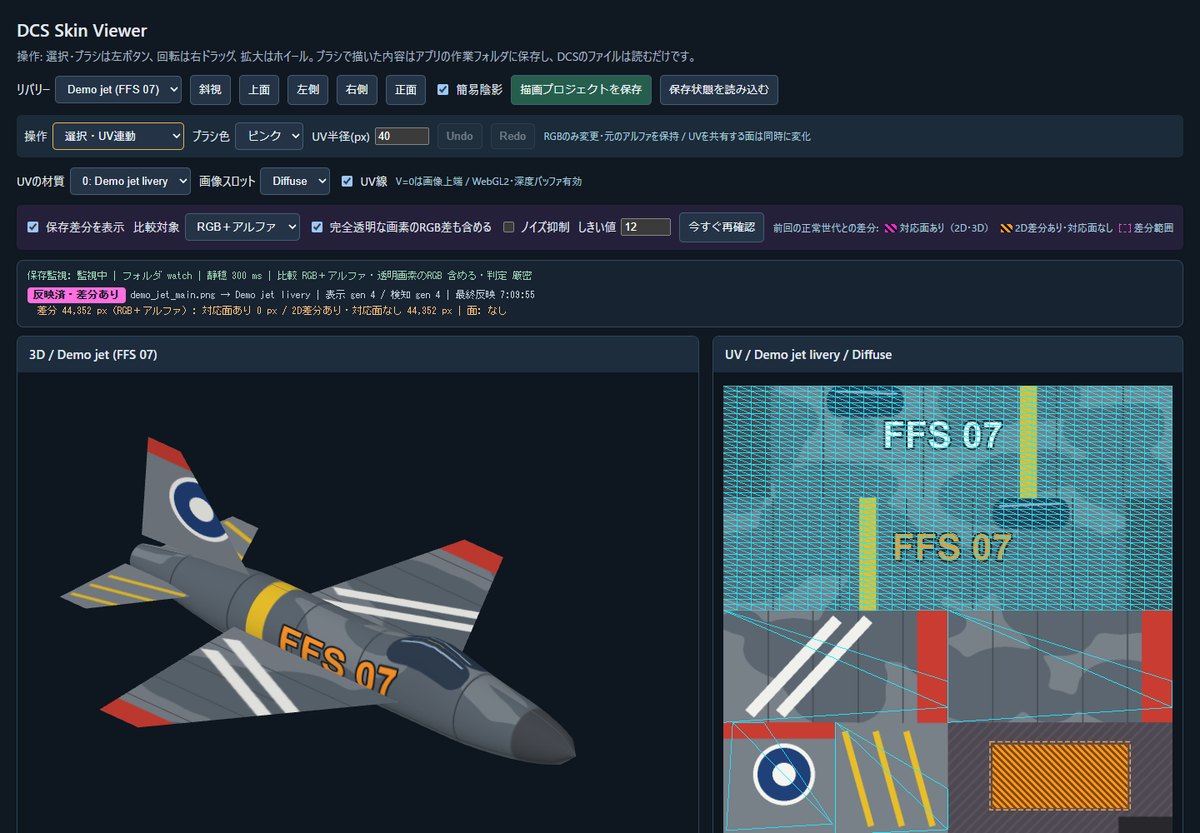1200x833 pixels.
Task: Open the 操作 mode dropdown 選択・UV連動
Action: point(118,136)
